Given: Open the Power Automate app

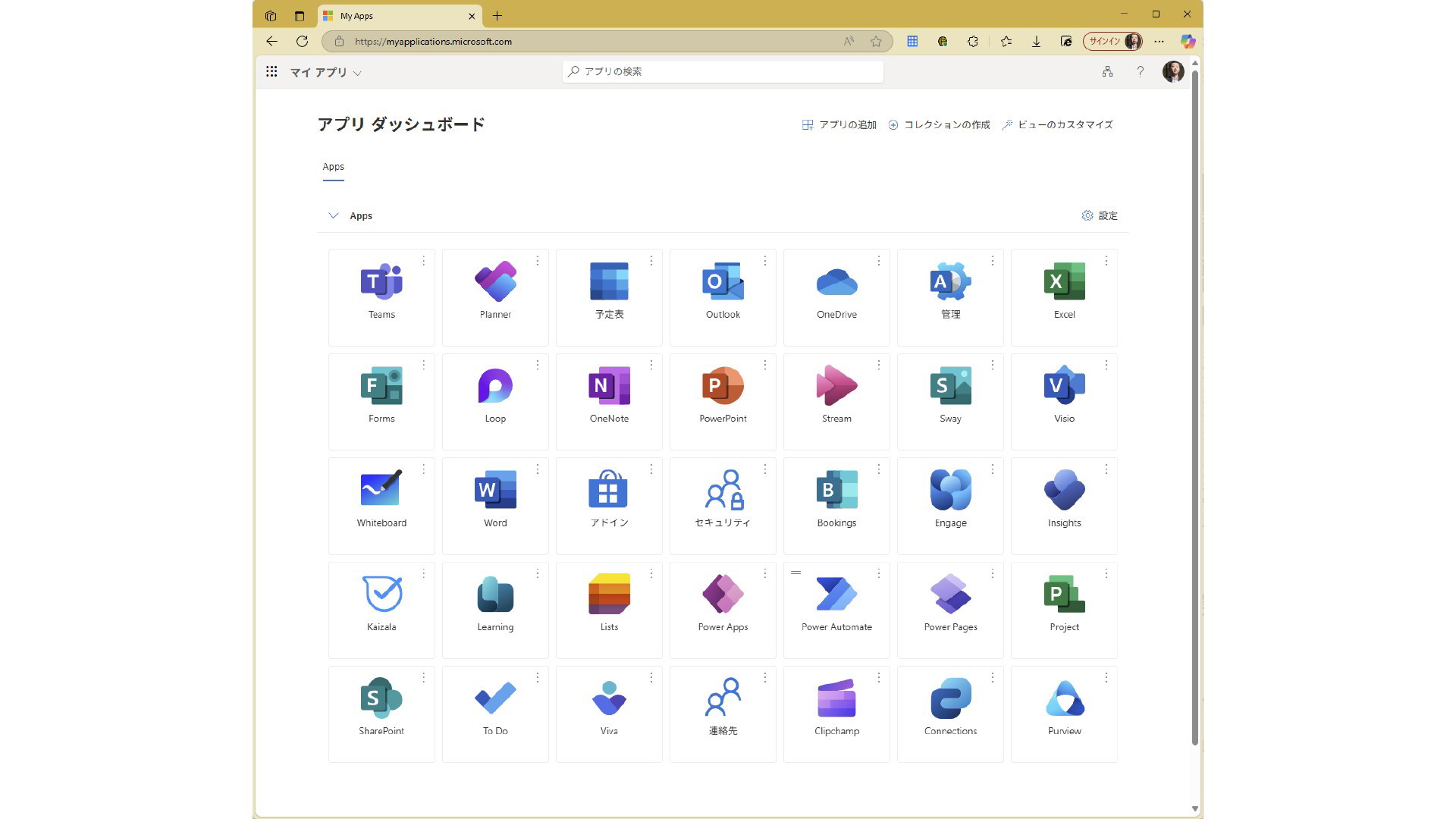Looking at the screenshot, I should (836, 610).
